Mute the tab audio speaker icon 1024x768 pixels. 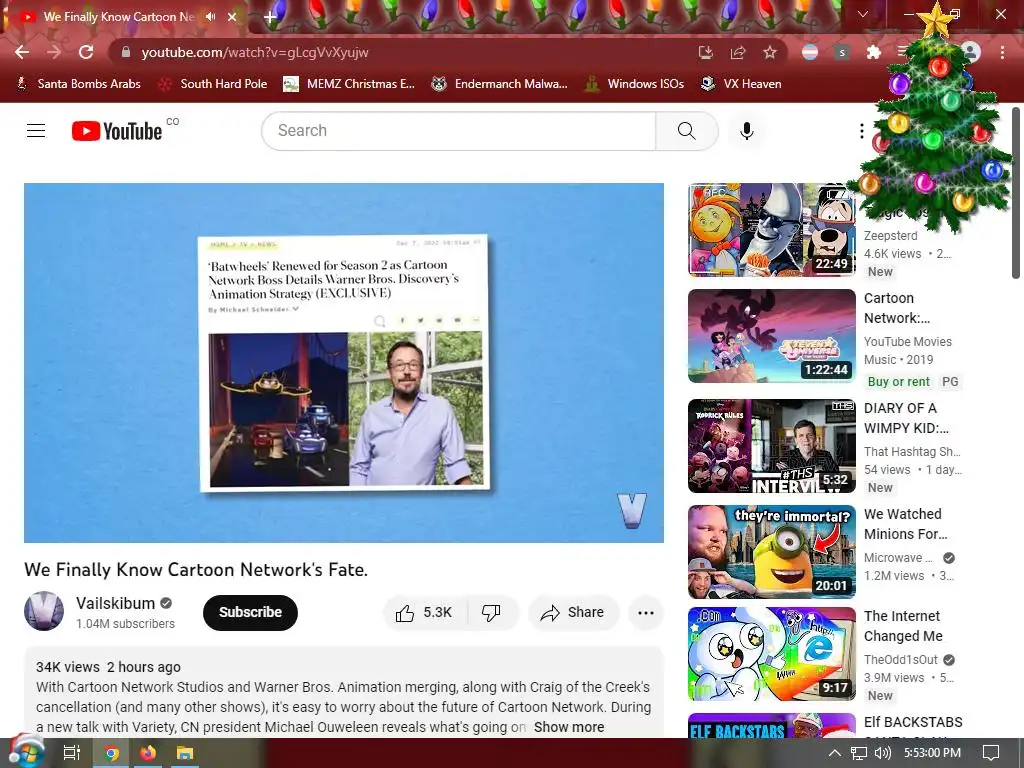tap(210, 16)
